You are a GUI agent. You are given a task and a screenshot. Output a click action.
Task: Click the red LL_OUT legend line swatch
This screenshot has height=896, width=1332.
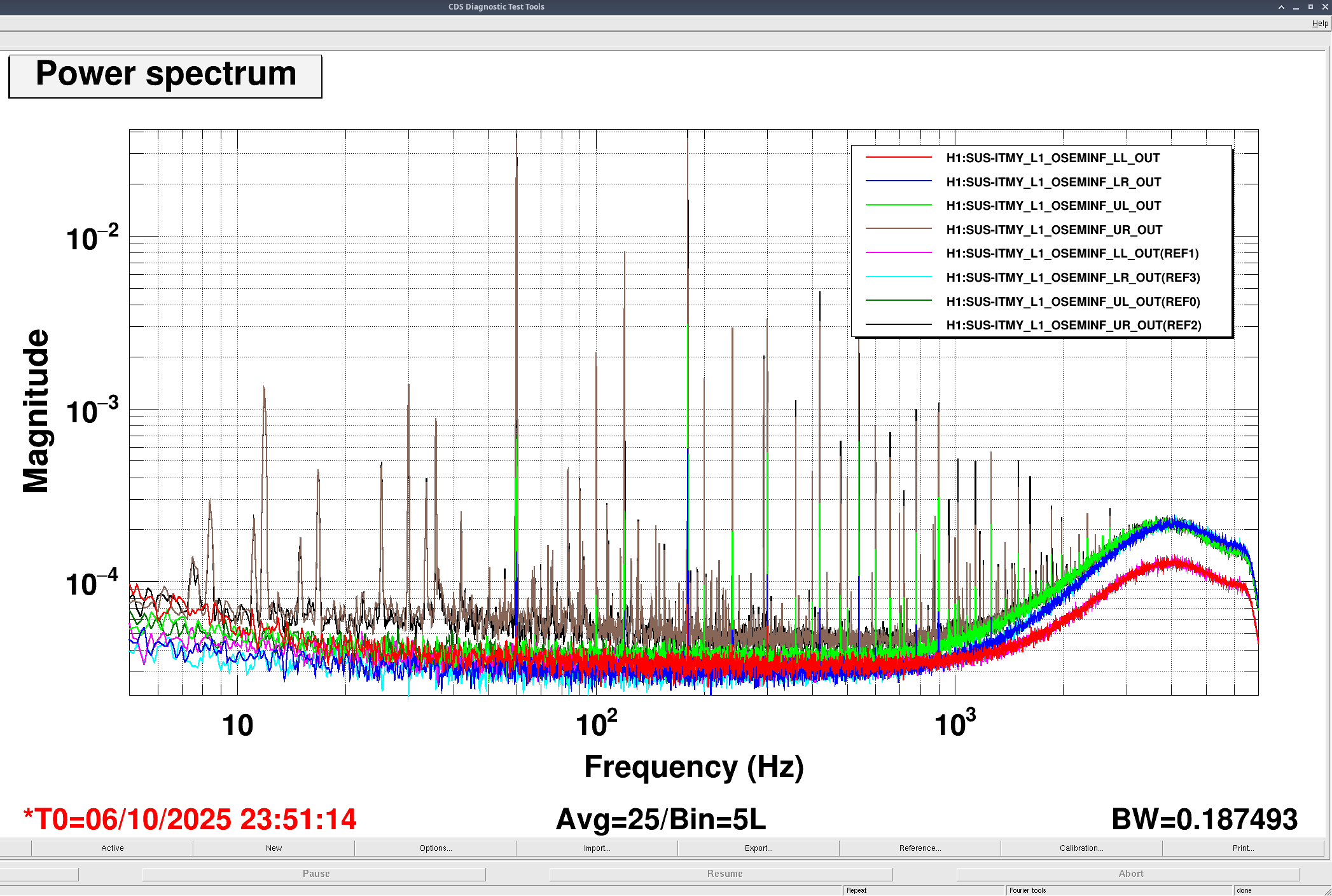pos(898,157)
